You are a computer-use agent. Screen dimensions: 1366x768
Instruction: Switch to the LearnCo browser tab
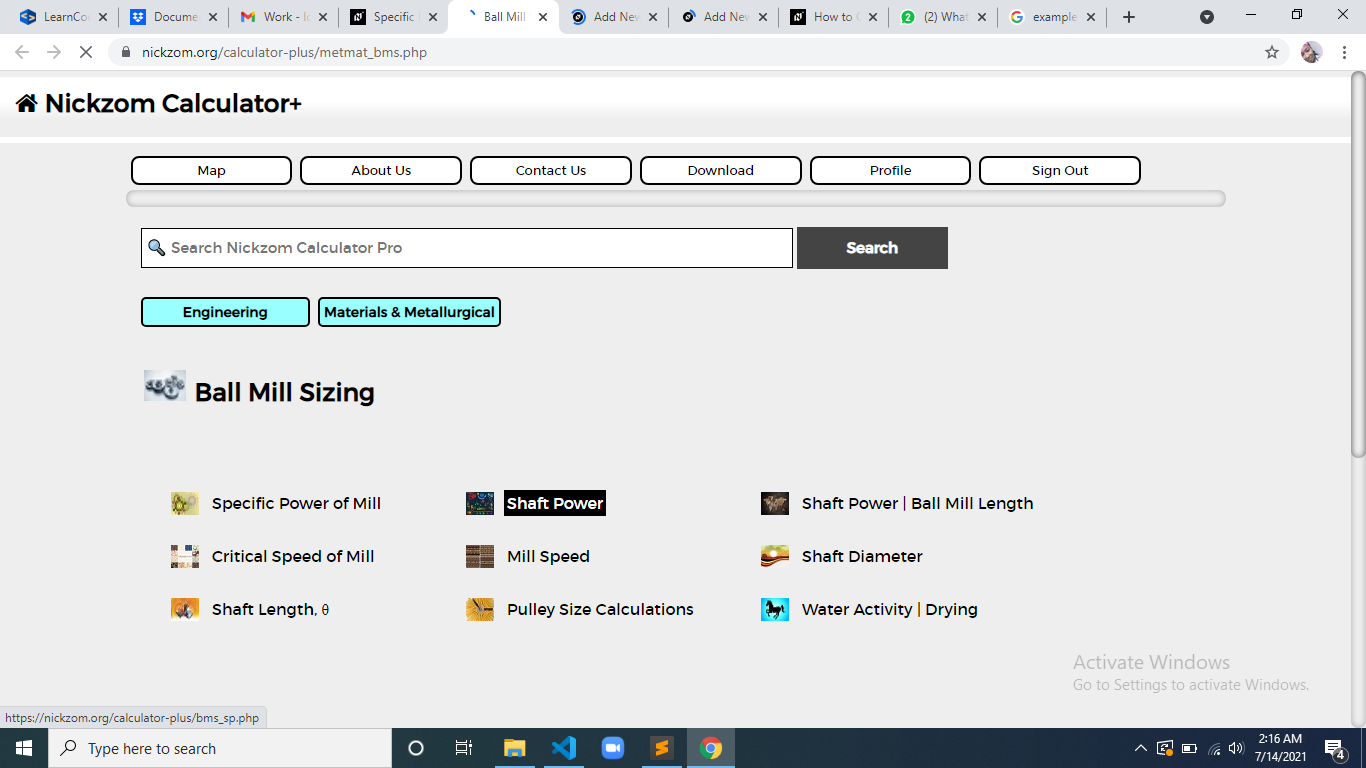pyautogui.click(x=62, y=17)
